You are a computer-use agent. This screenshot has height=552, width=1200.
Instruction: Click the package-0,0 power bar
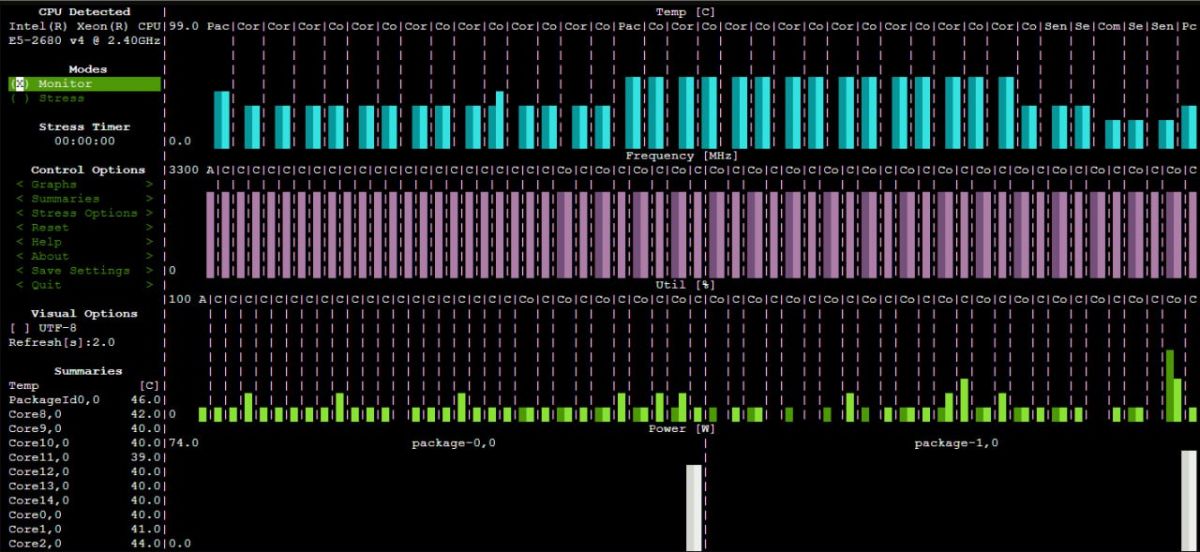point(694,507)
